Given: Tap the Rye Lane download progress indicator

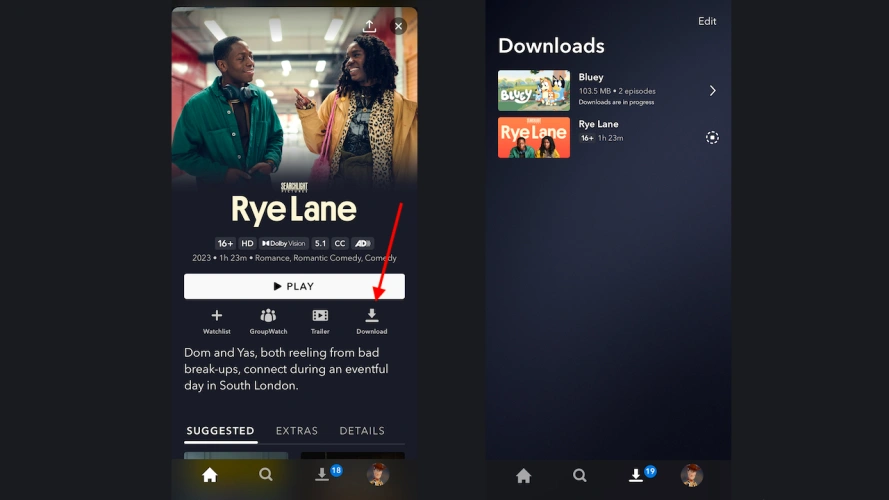Looking at the screenshot, I should [712, 138].
